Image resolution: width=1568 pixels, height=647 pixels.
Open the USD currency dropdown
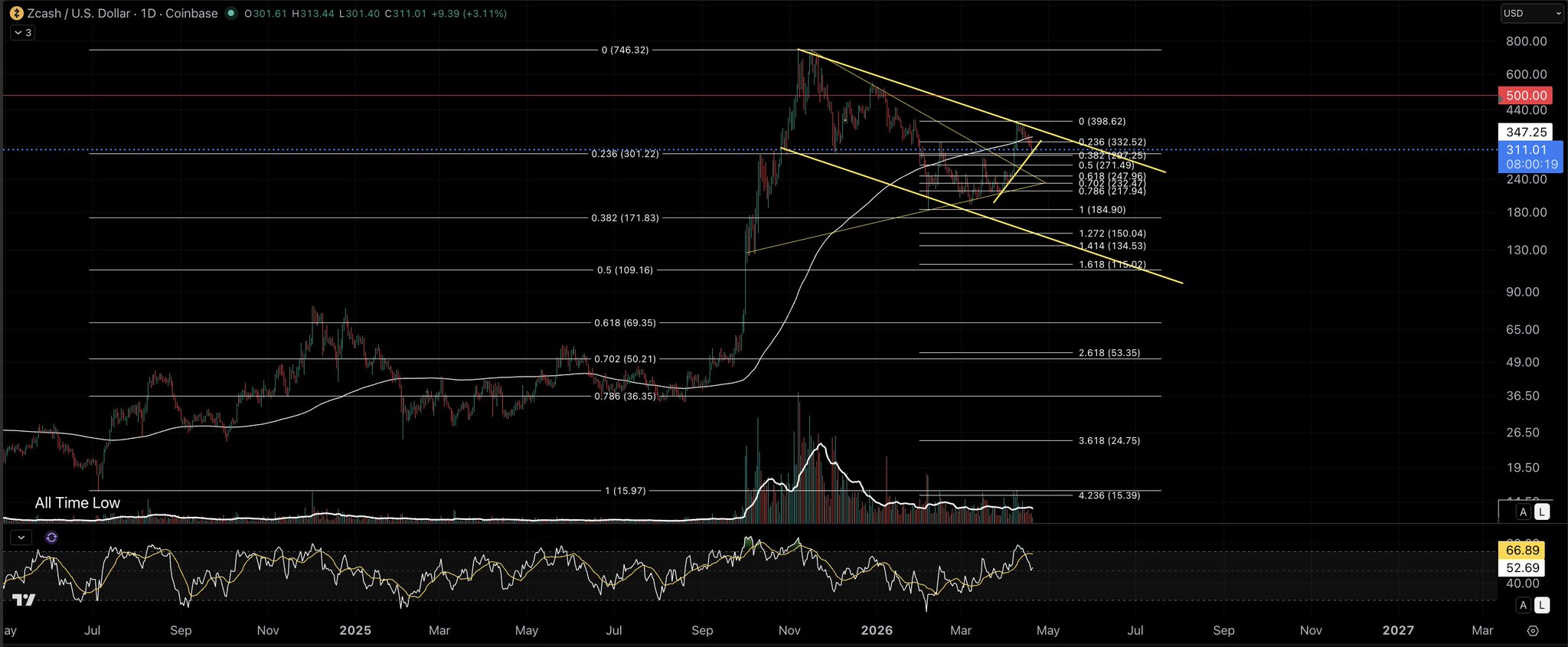pyautogui.click(x=1530, y=13)
